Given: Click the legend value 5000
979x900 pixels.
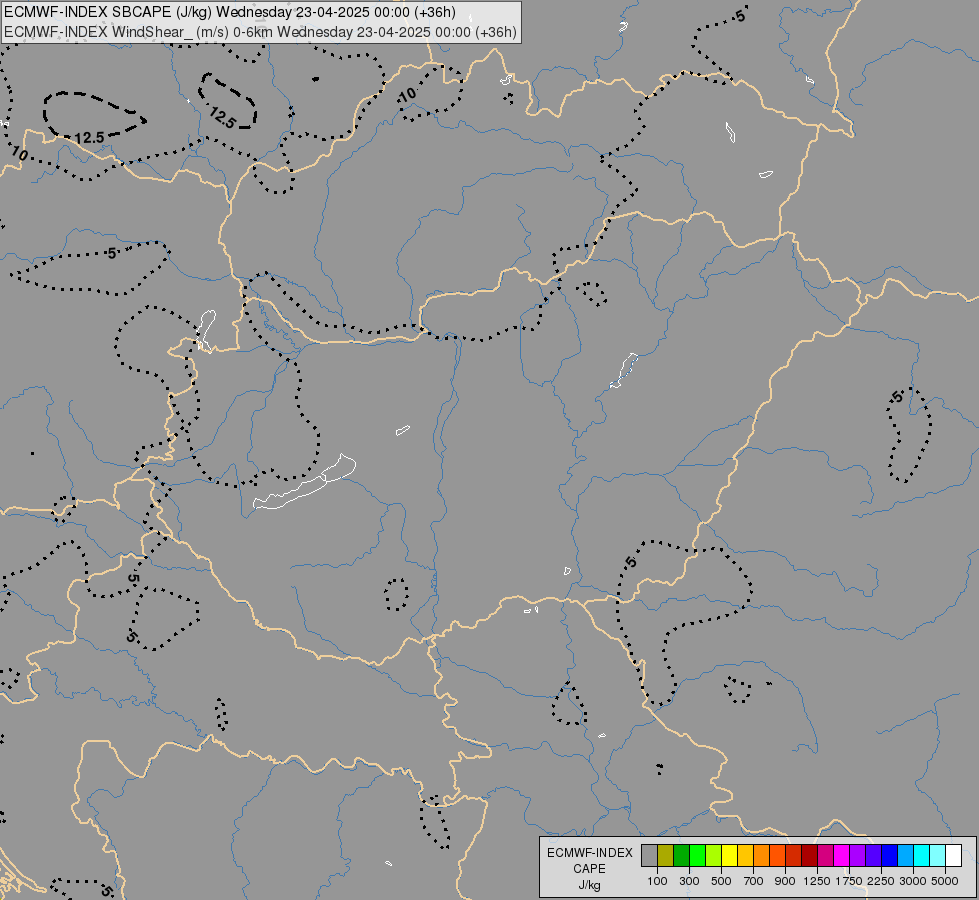Looking at the screenshot, I should tap(945, 881).
